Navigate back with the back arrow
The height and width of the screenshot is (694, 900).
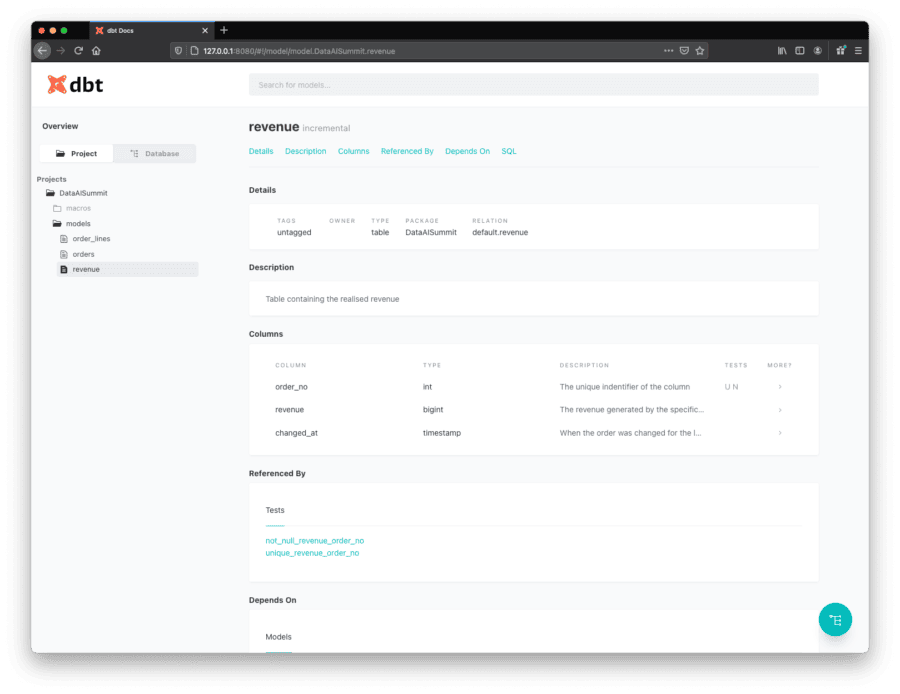click(x=42, y=51)
